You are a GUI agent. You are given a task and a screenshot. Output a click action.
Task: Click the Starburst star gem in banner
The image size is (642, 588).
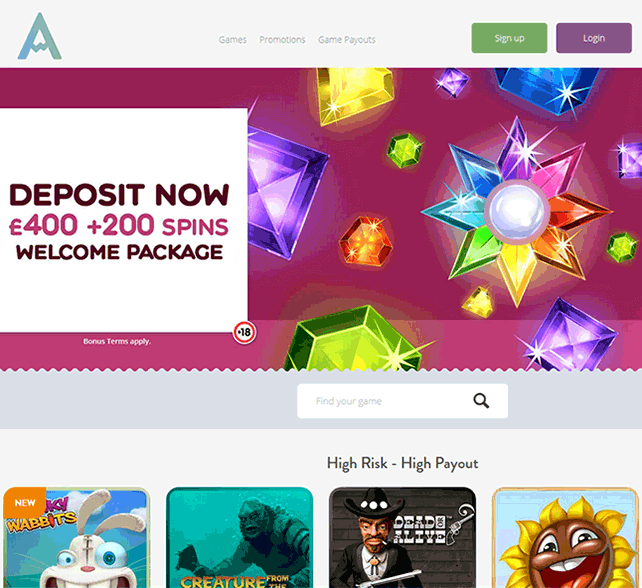517,212
